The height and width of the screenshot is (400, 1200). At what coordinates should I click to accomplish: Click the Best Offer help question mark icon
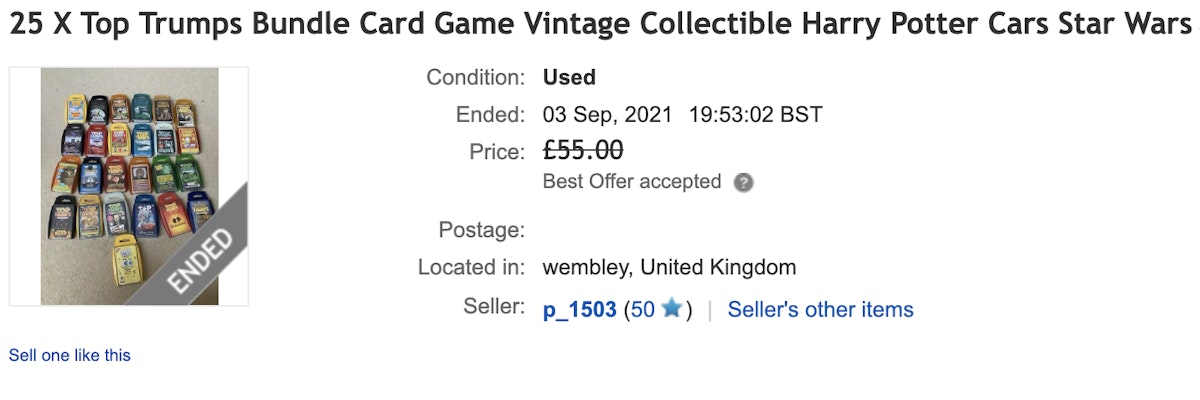point(743,183)
